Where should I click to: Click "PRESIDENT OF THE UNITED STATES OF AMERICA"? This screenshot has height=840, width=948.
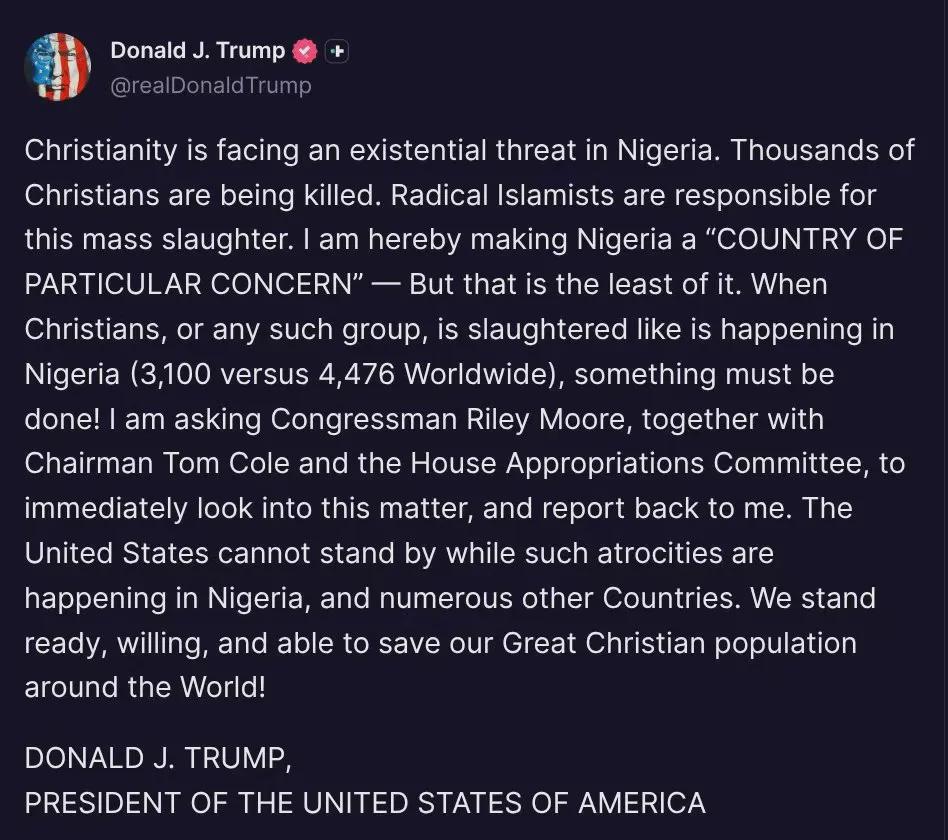tap(365, 802)
